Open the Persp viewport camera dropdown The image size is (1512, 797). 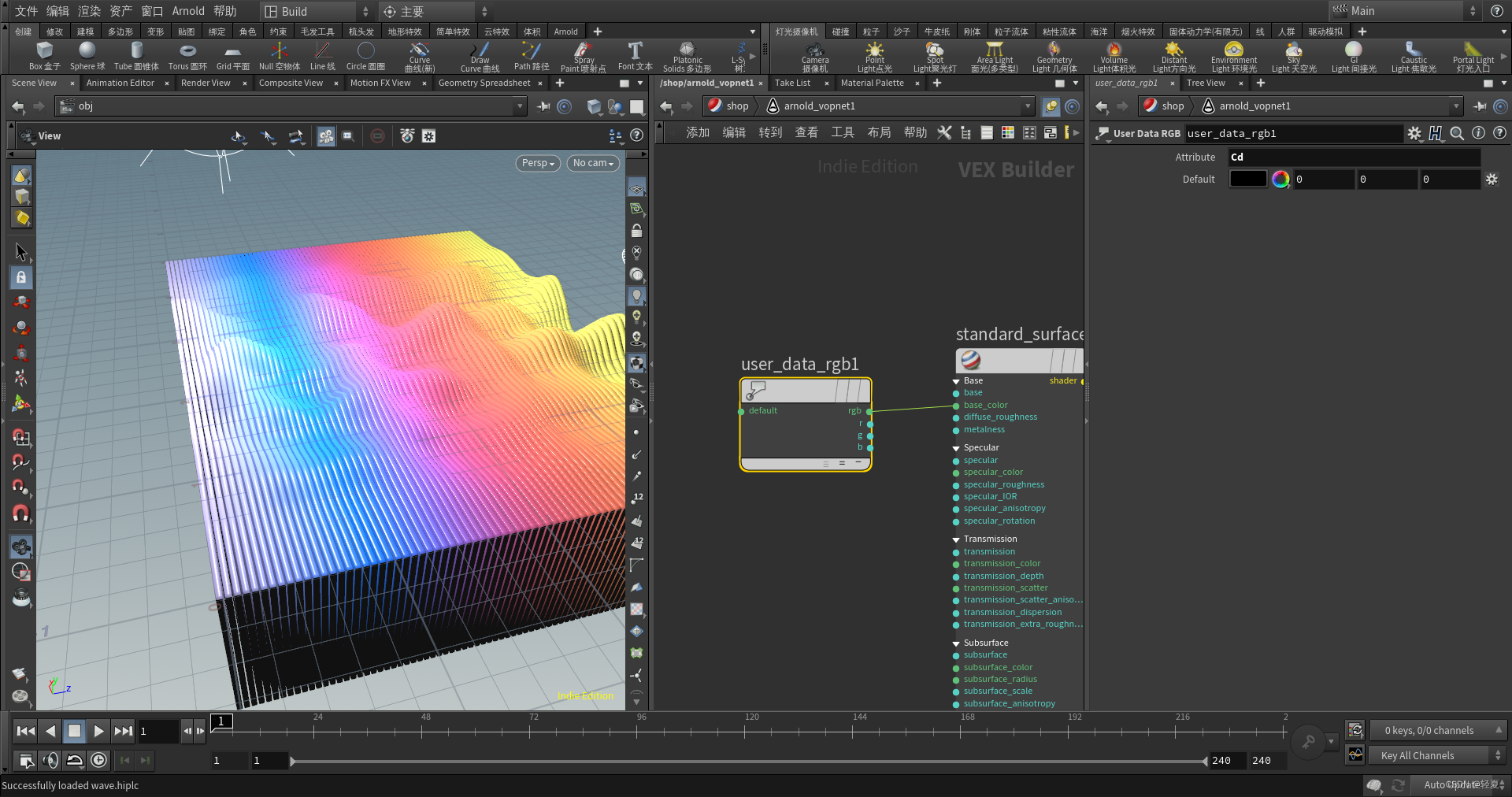tap(538, 163)
